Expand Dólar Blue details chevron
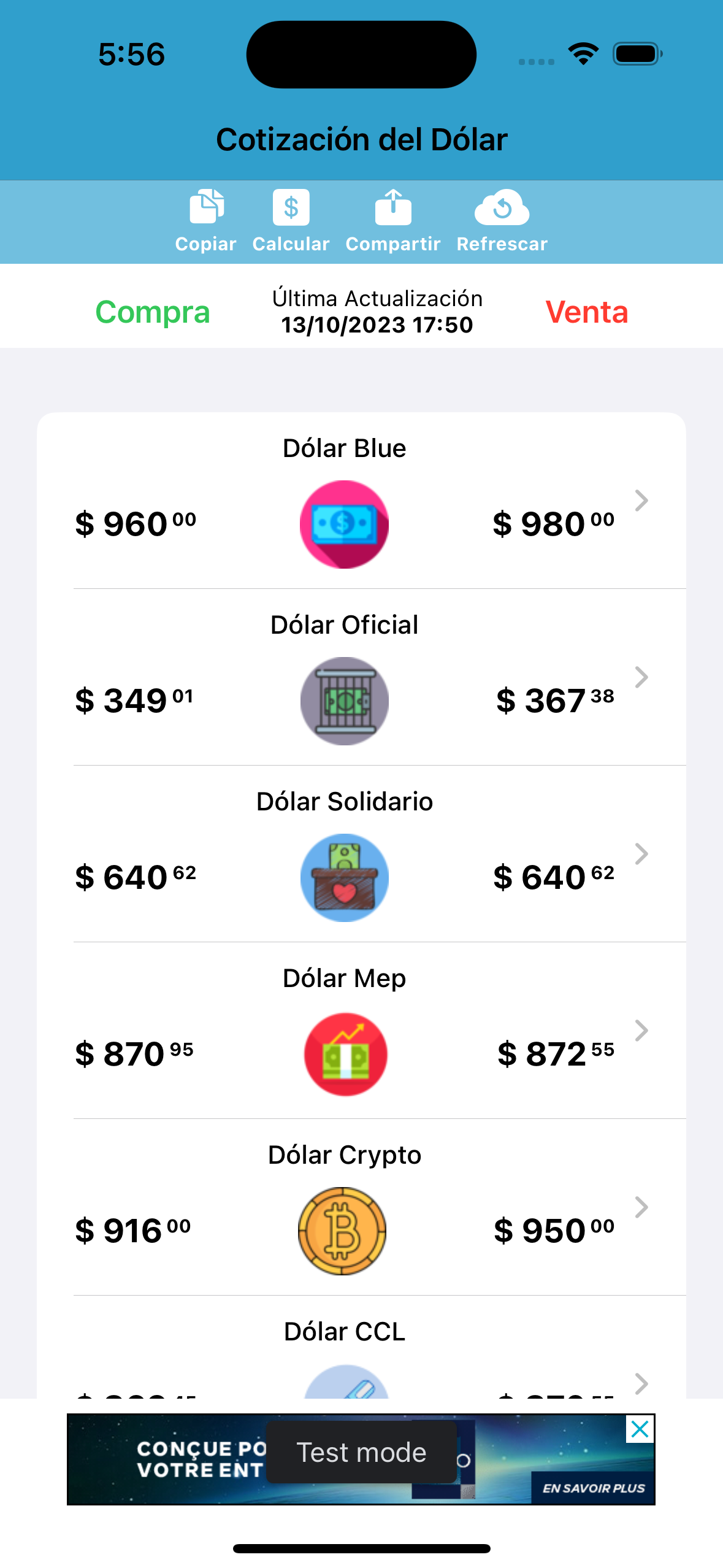The width and height of the screenshot is (723, 1568). click(641, 501)
